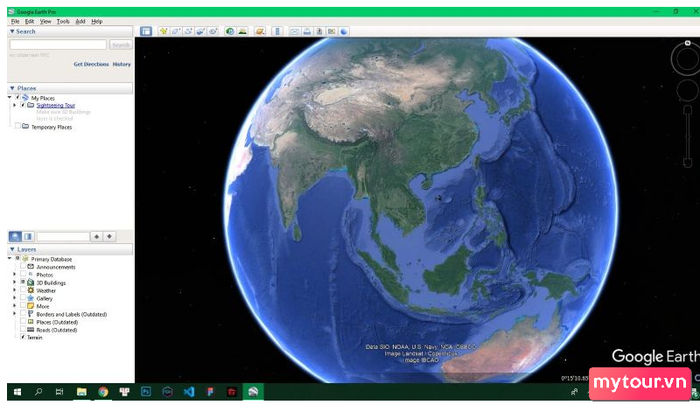Click the Google Earth Pro taskbar icon
This screenshot has height=411, width=700.
[x=253, y=392]
